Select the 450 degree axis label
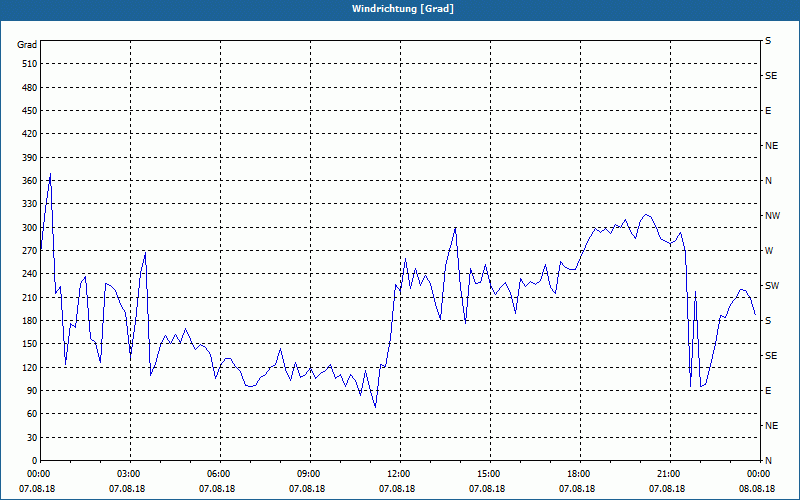The image size is (800, 500). point(30,111)
